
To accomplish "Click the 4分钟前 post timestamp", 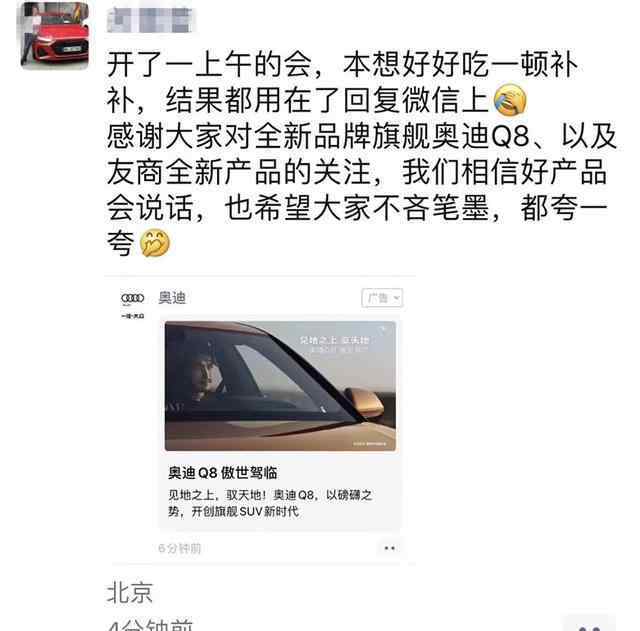I will [x=150, y=625].
